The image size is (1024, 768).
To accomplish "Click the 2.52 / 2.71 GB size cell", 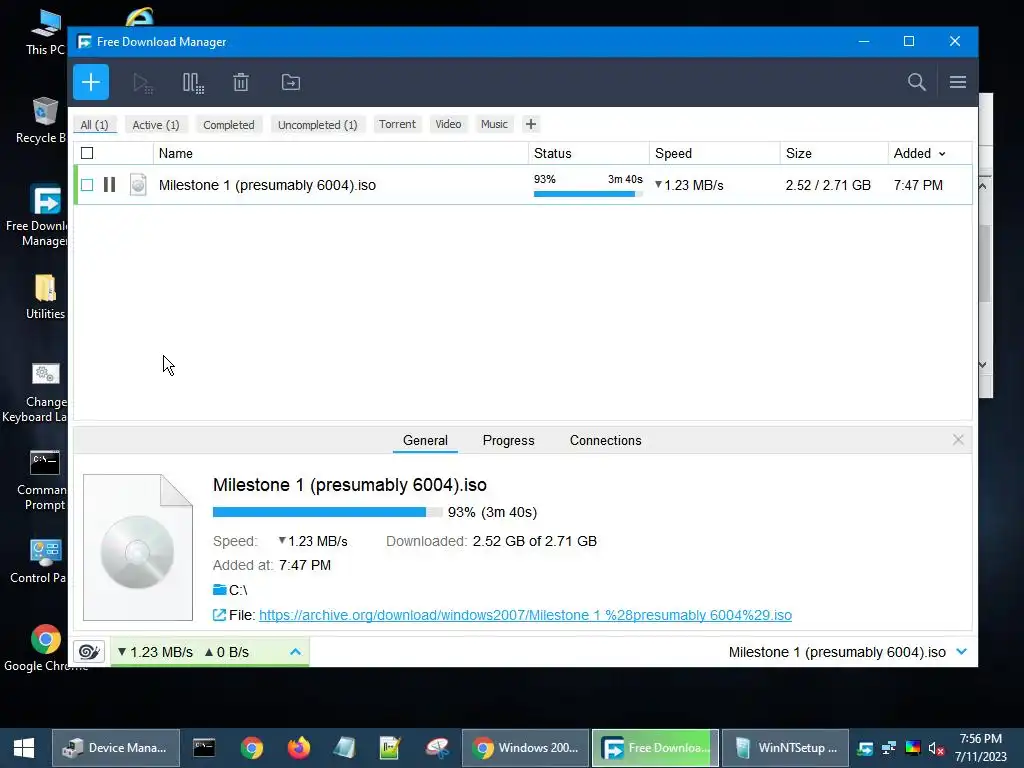I will 828,185.
